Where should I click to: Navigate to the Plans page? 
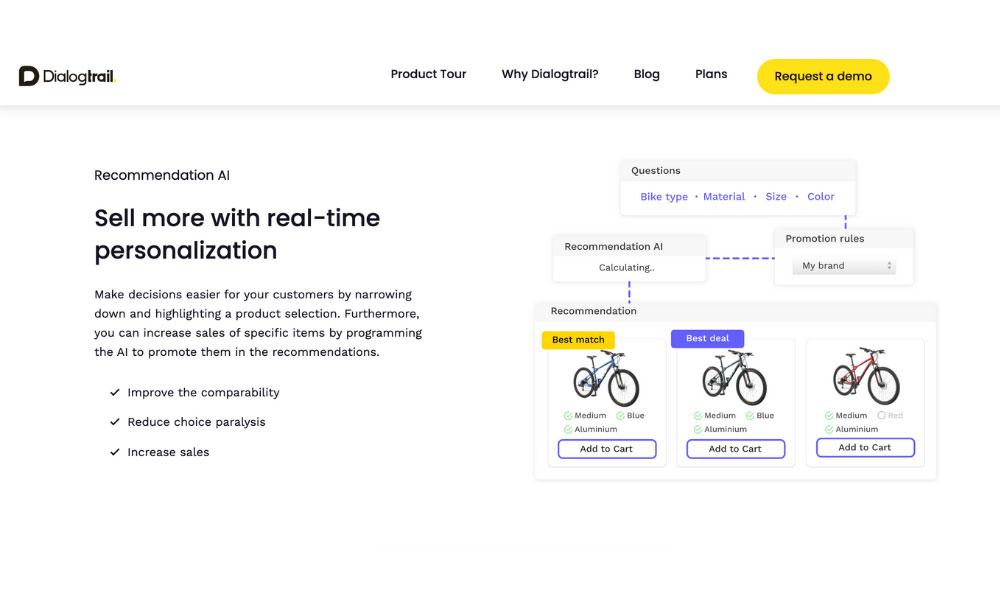coord(711,74)
